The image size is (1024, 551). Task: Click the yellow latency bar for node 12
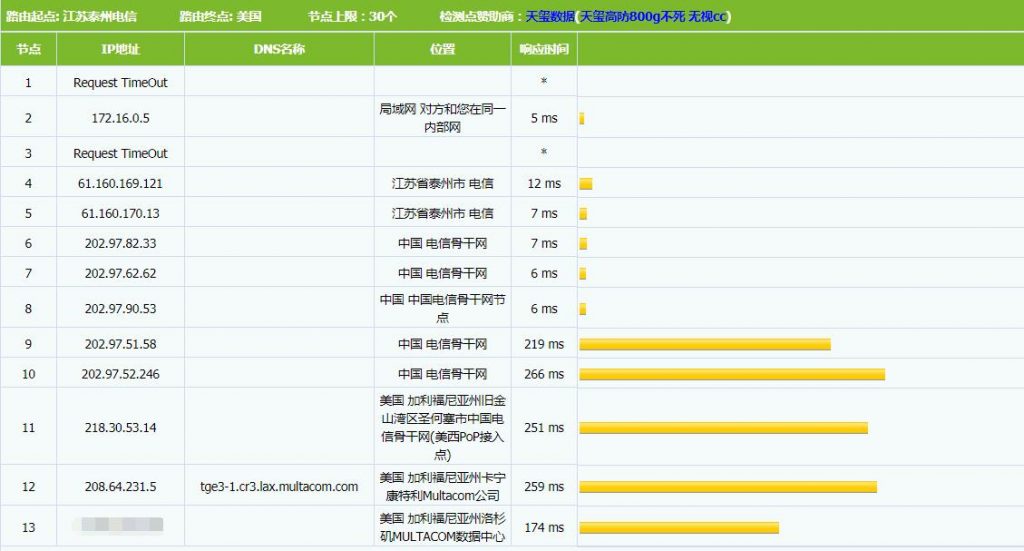728,486
